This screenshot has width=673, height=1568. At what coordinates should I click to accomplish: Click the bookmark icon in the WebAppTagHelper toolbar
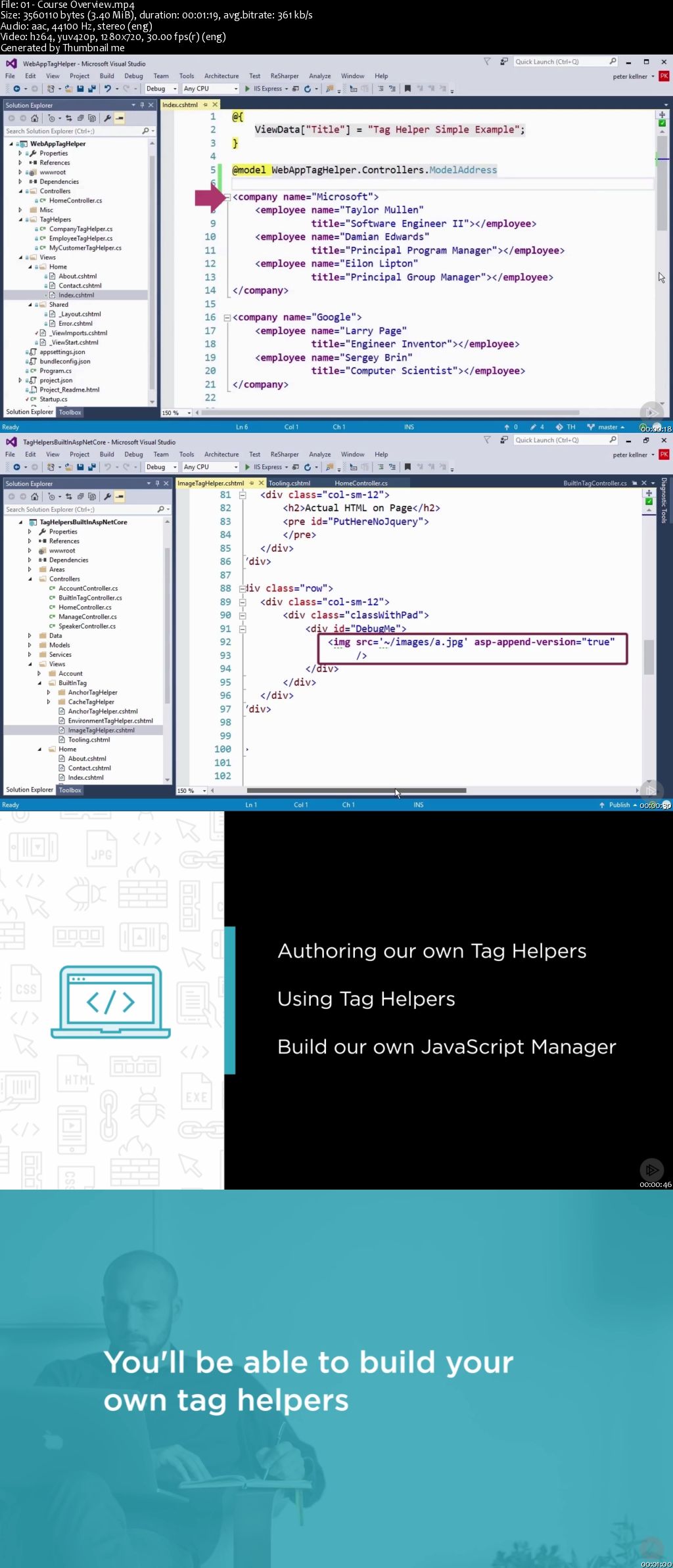[x=407, y=89]
